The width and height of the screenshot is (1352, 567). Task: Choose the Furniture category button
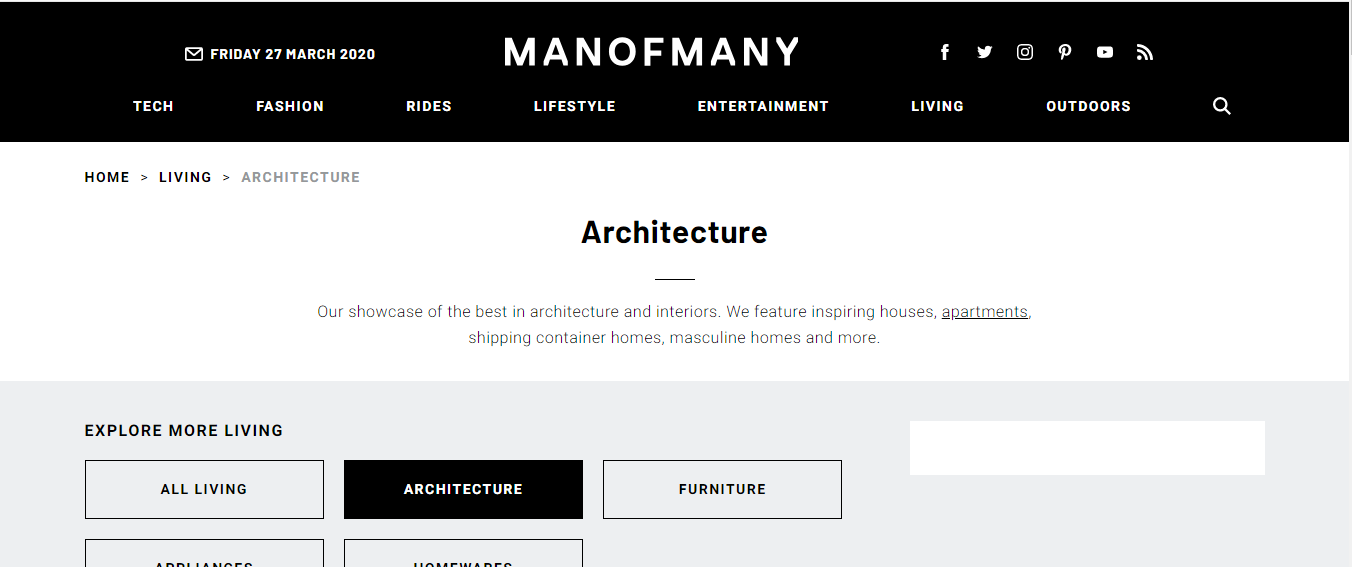(722, 489)
